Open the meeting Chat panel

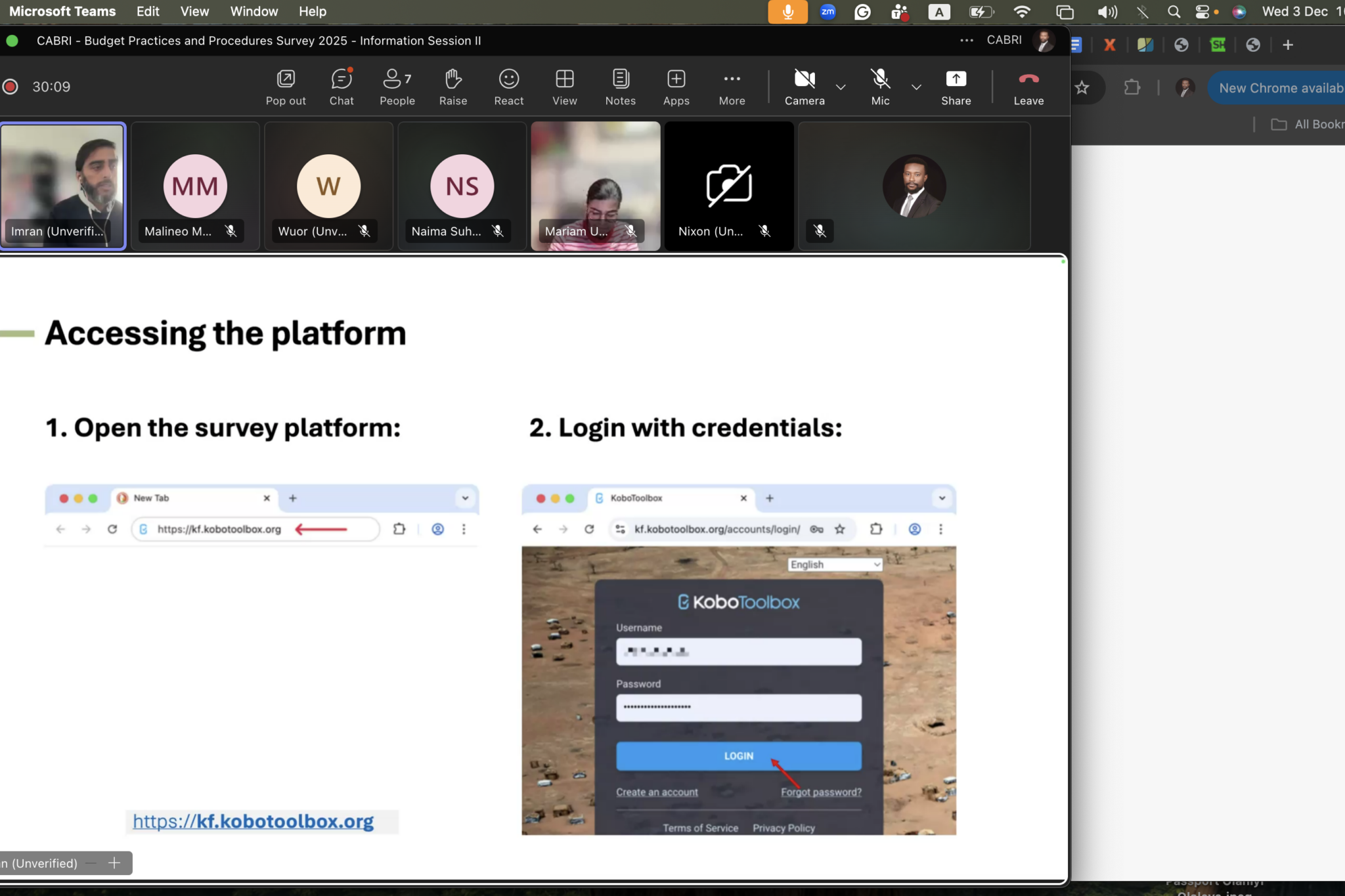(x=342, y=87)
